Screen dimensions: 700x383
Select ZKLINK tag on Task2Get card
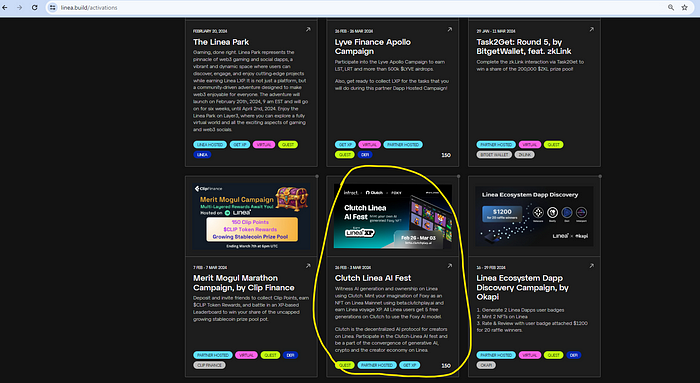pos(525,154)
